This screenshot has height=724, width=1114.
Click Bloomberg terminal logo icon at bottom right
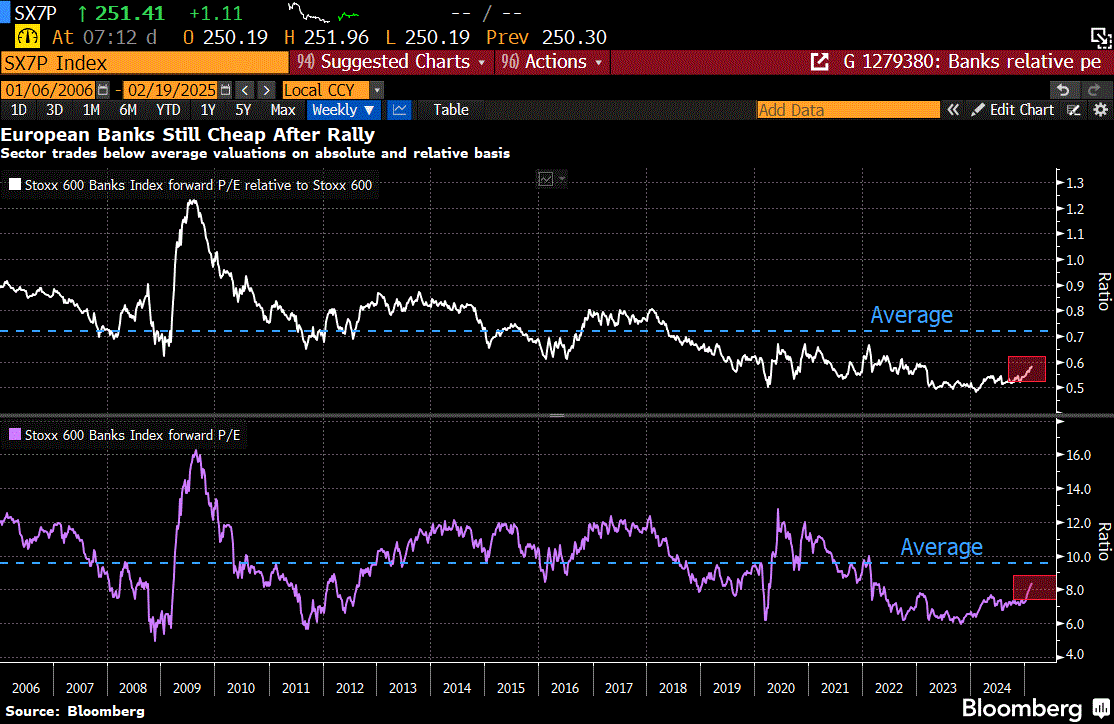[1101, 708]
